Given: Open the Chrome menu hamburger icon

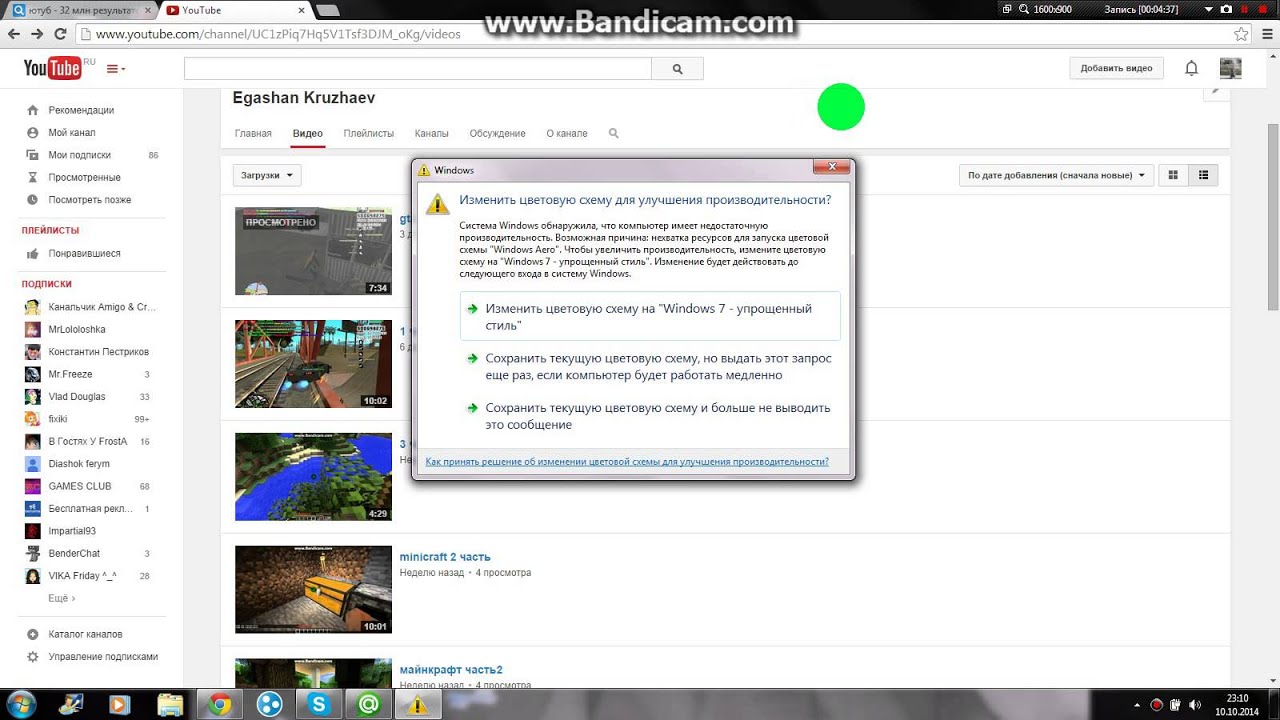Looking at the screenshot, I should tap(1266, 34).
